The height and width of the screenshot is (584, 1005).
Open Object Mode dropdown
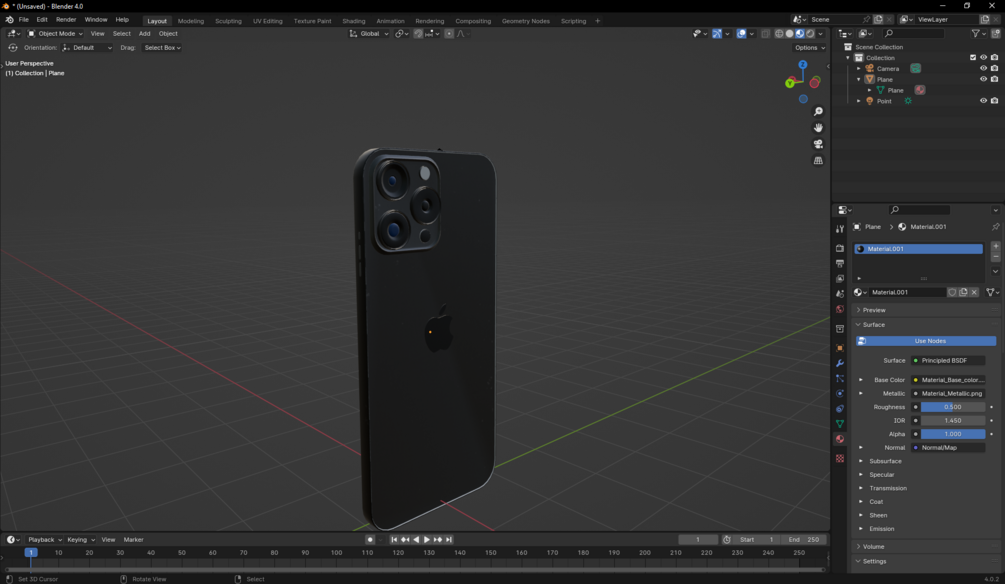(55, 33)
